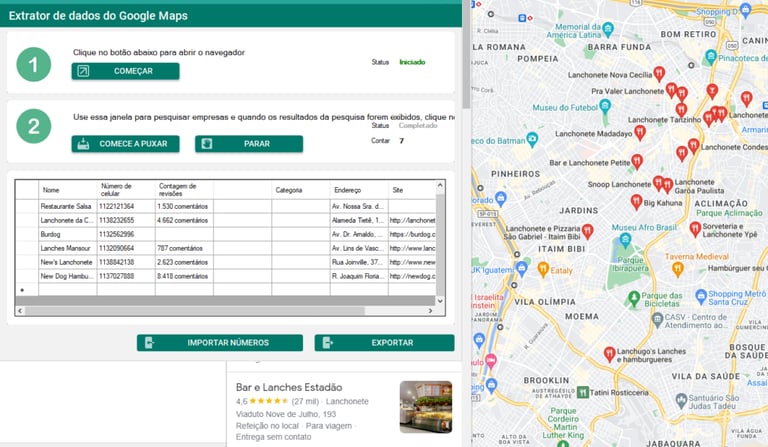Click the Museu Afro Brasil marker
This screenshot has height=447, width=768.
625,239
